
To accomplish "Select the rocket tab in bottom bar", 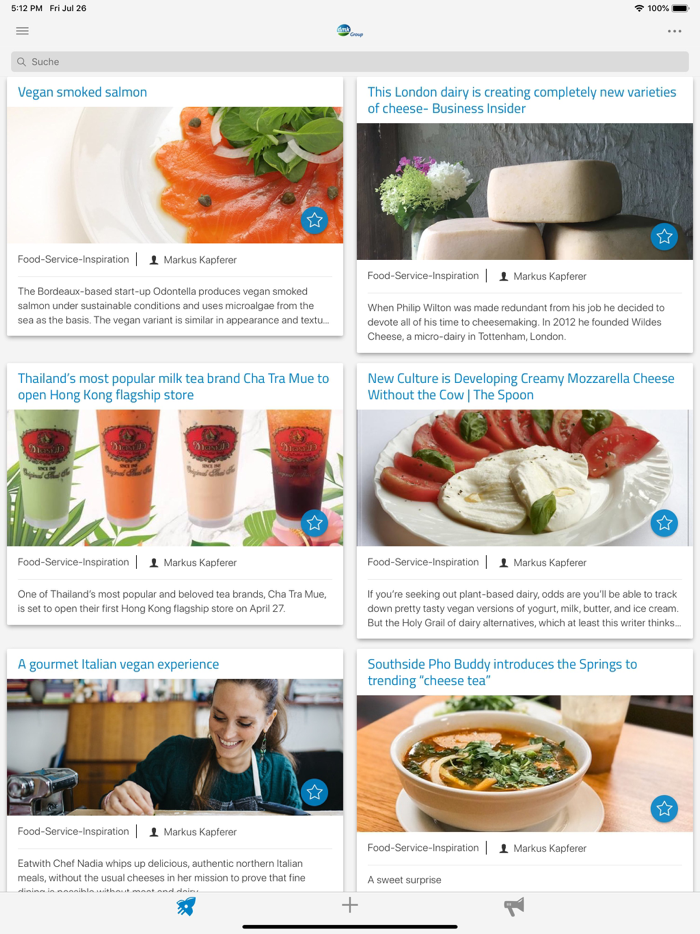I will click(186, 906).
